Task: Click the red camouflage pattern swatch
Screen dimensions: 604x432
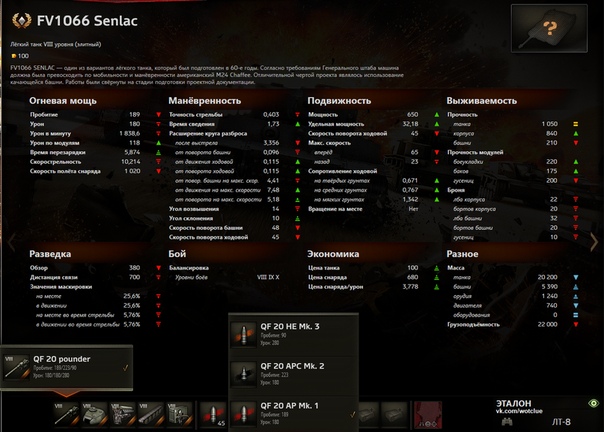Action: [428, 415]
